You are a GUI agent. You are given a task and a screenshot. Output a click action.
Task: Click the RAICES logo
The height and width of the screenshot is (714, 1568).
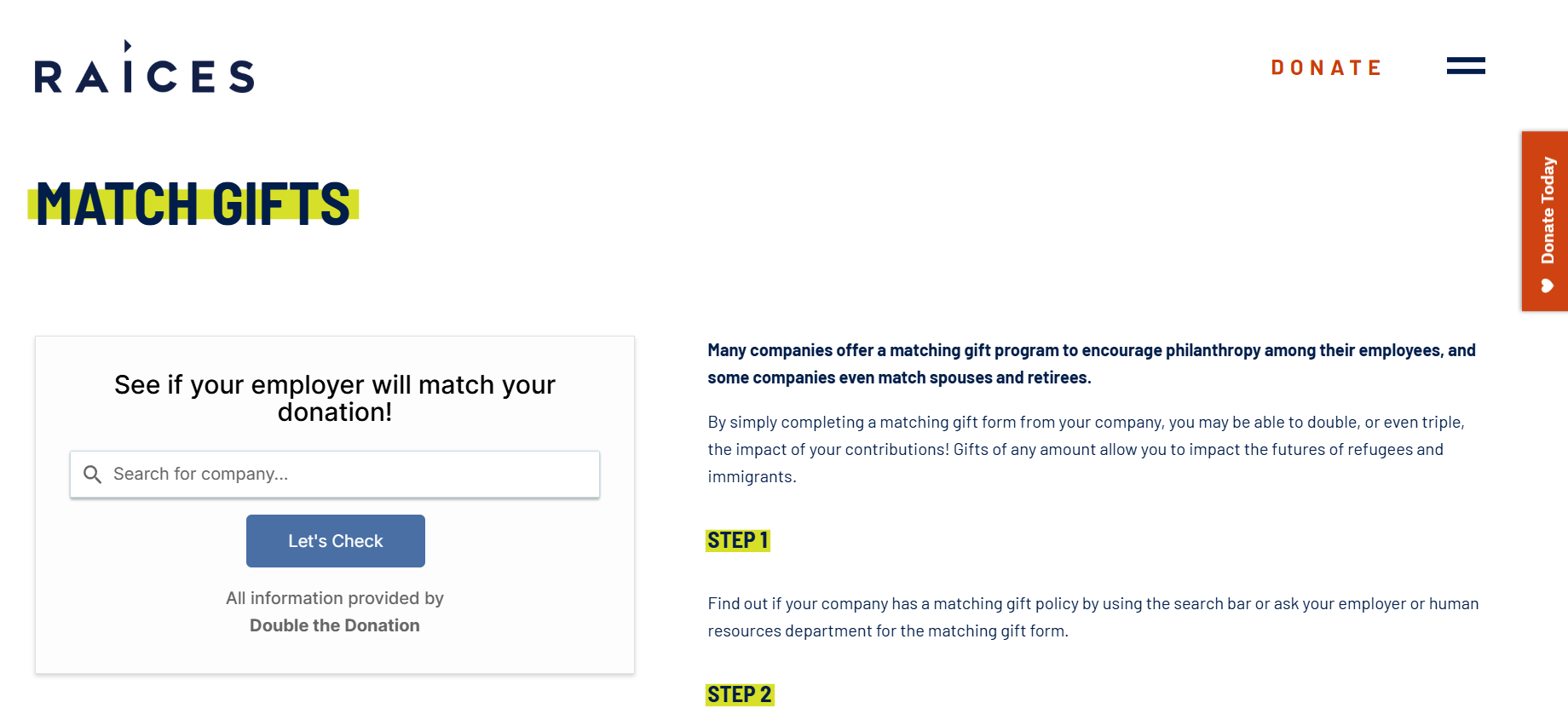pyautogui.click(x=142, y=74)
